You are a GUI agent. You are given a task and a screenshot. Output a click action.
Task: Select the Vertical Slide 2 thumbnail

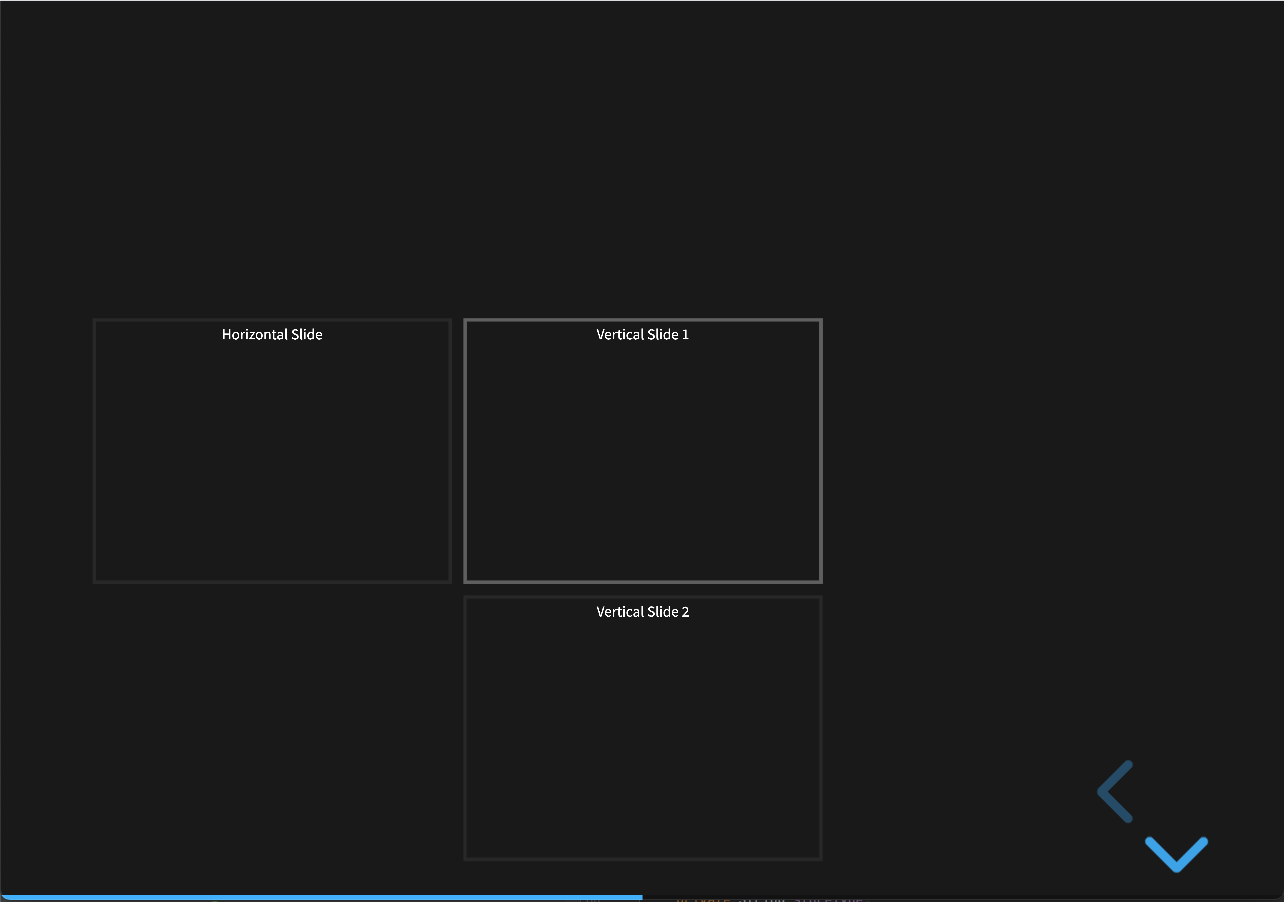coord(643,728)
